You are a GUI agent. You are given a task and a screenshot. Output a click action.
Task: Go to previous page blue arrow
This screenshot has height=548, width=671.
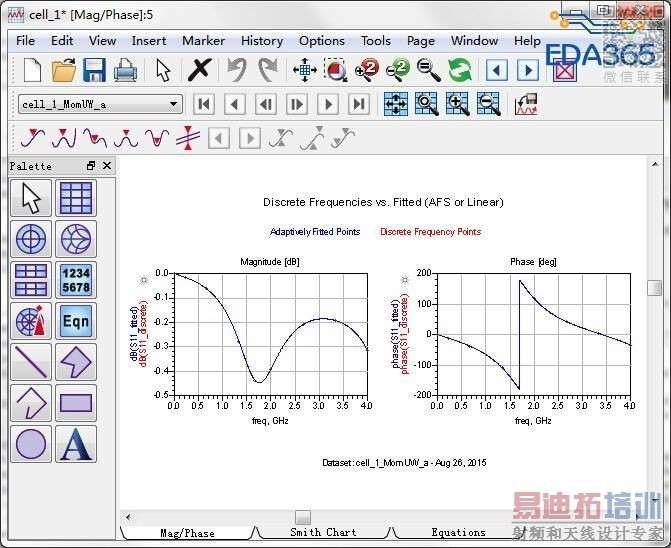(497, 70)
